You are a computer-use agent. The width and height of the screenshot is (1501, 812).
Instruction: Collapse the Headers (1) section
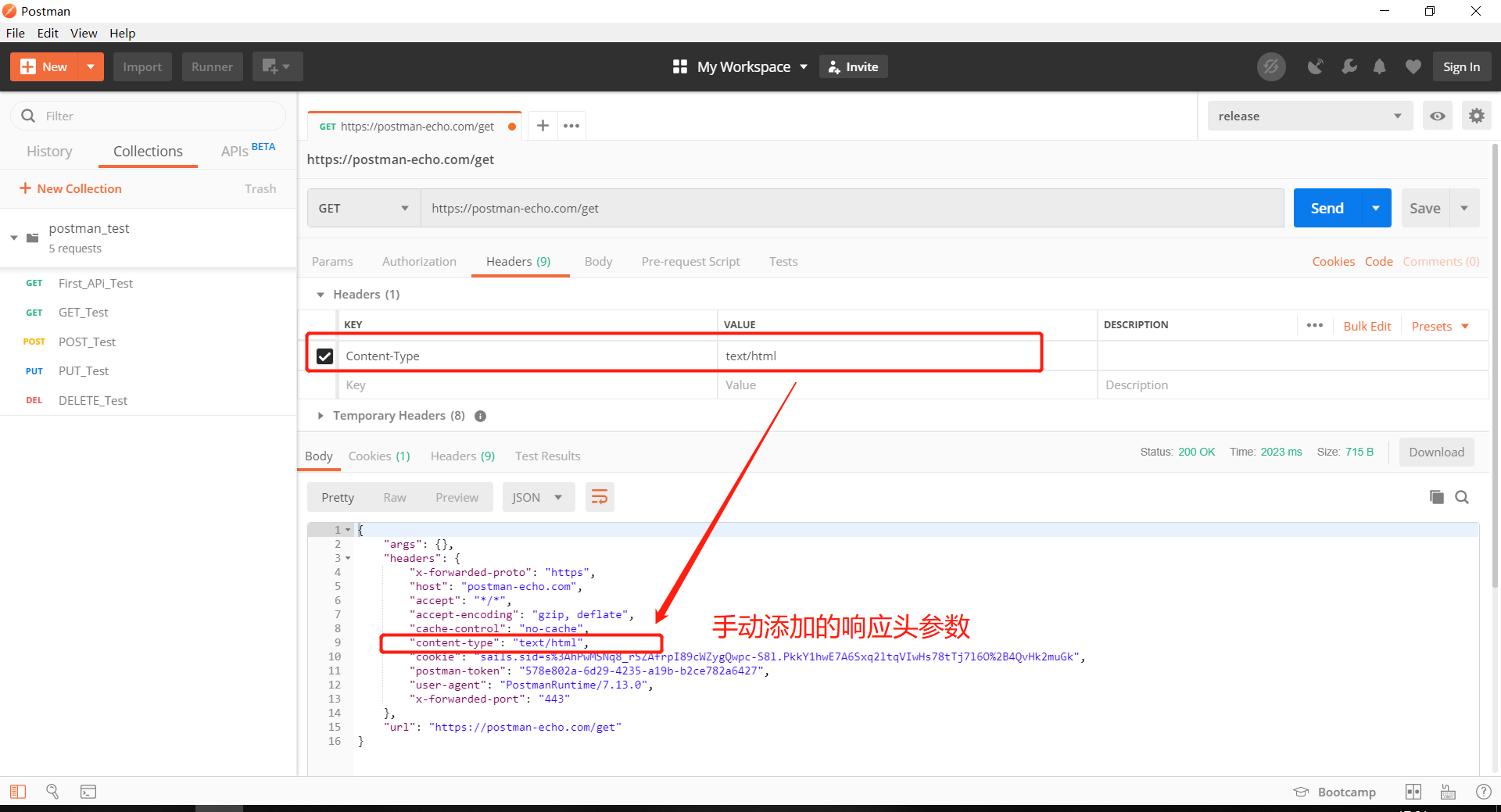(321, 295)
